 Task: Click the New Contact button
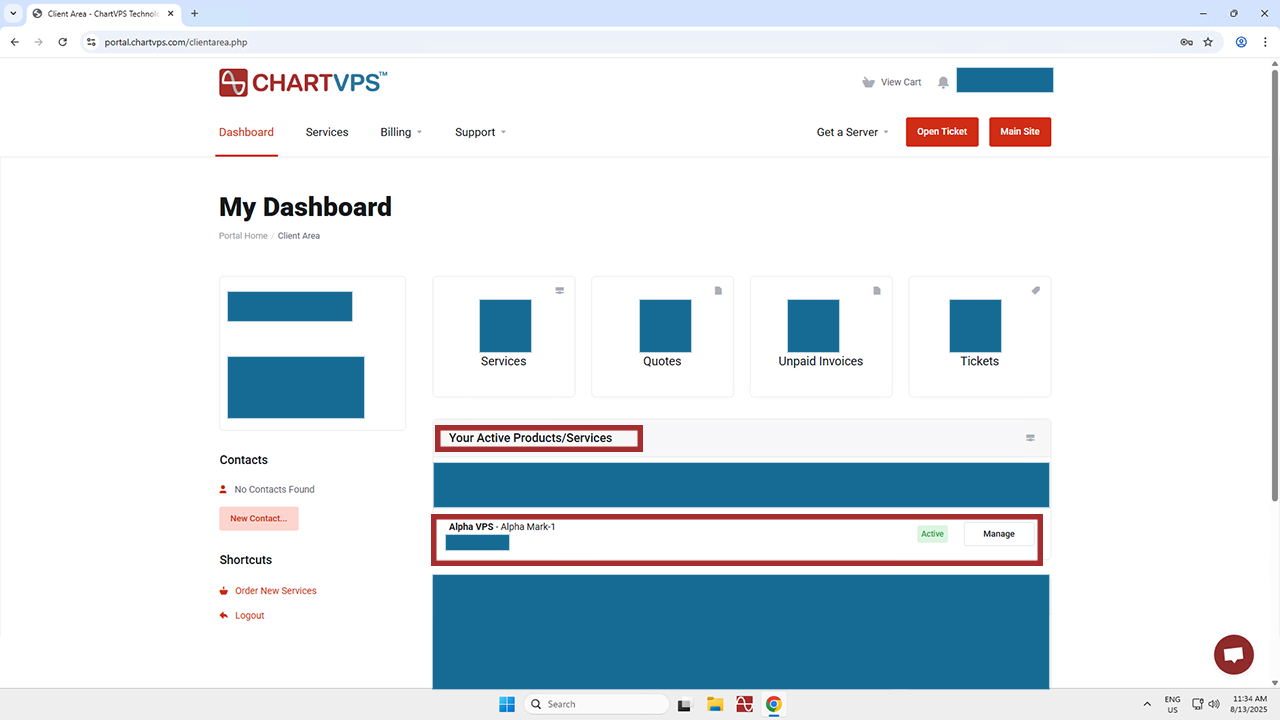[258, 518]
